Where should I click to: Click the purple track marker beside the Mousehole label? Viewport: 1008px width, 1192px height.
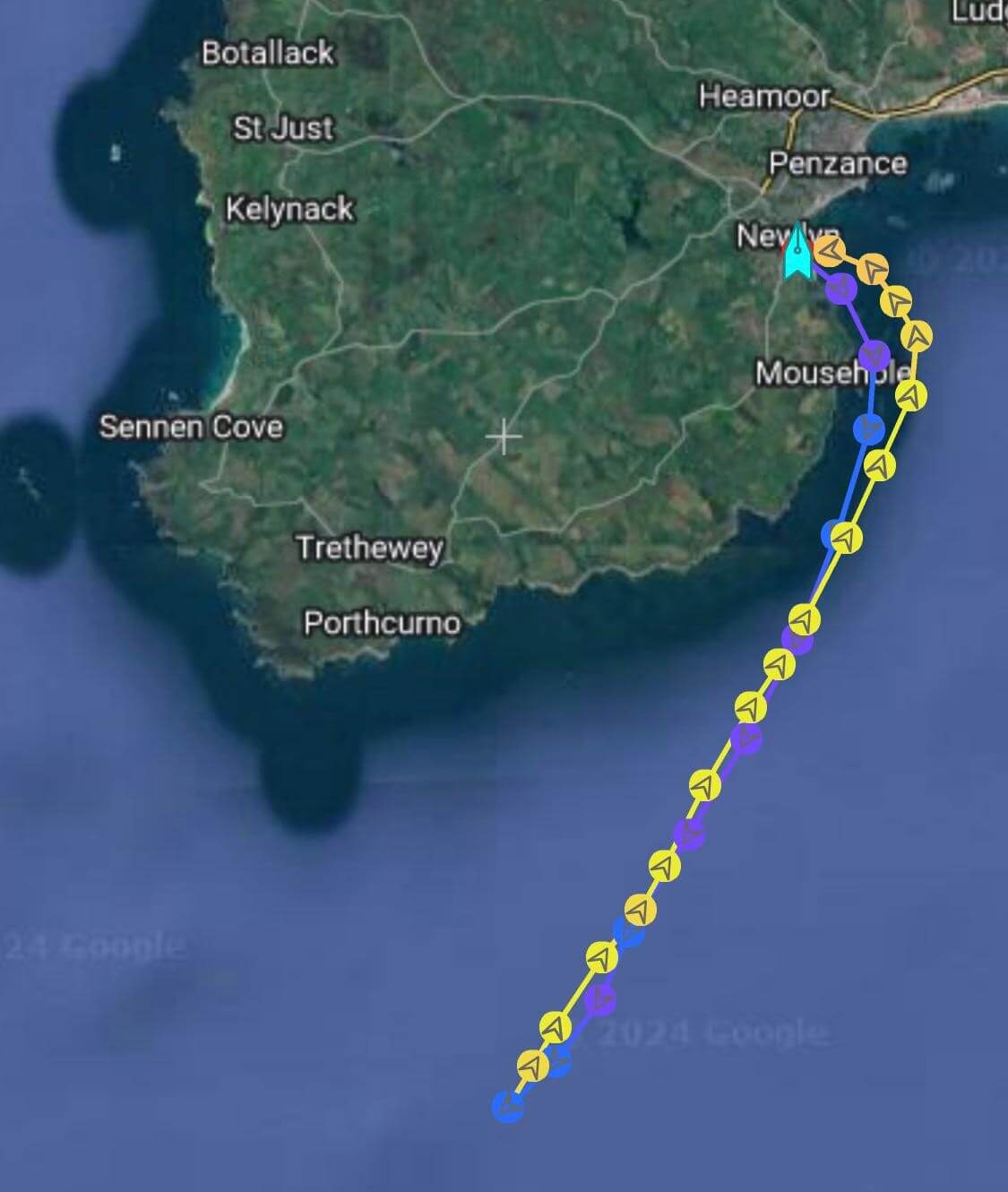(874, 355)
